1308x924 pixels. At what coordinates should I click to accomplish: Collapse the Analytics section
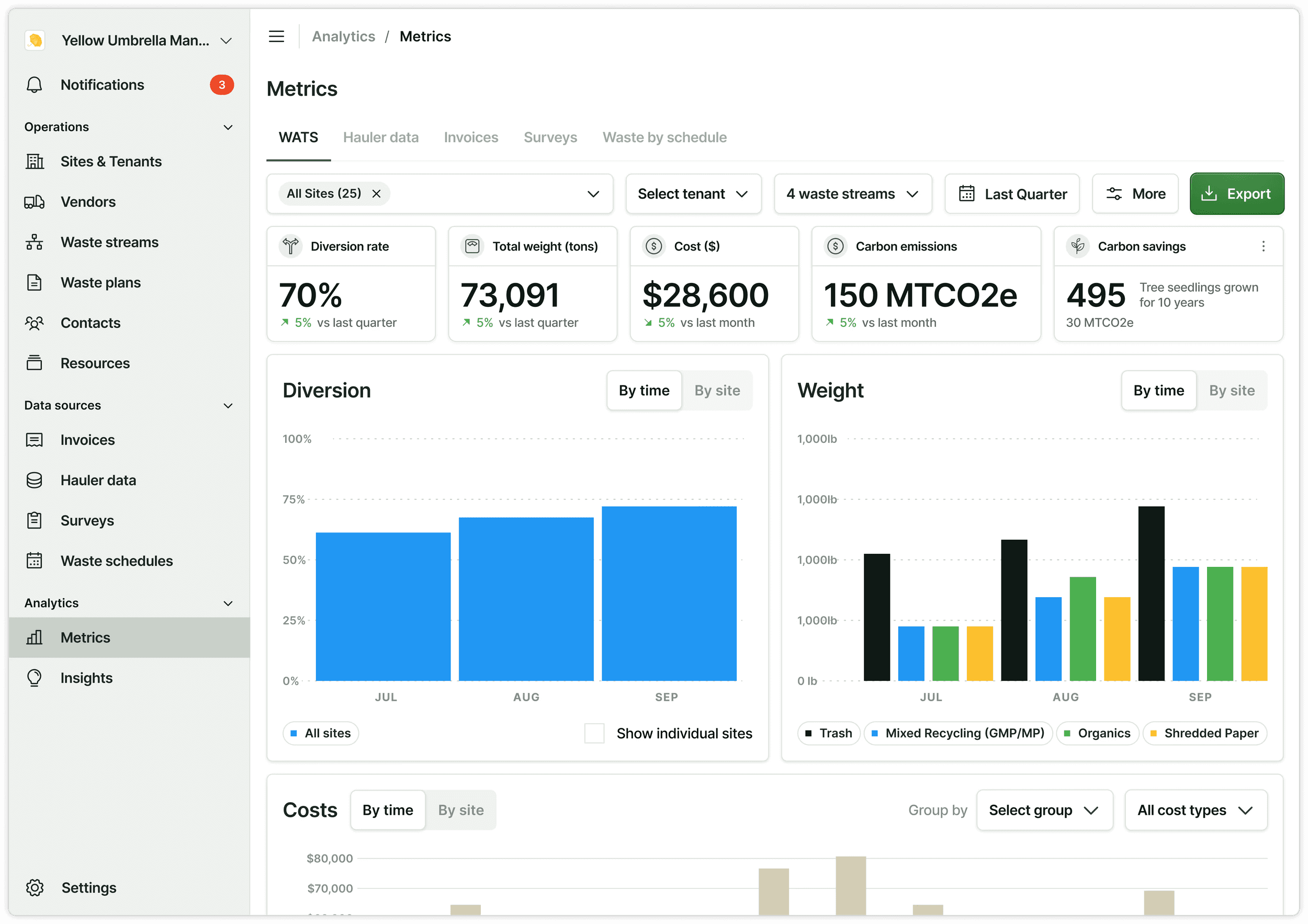tap(228, 603)
